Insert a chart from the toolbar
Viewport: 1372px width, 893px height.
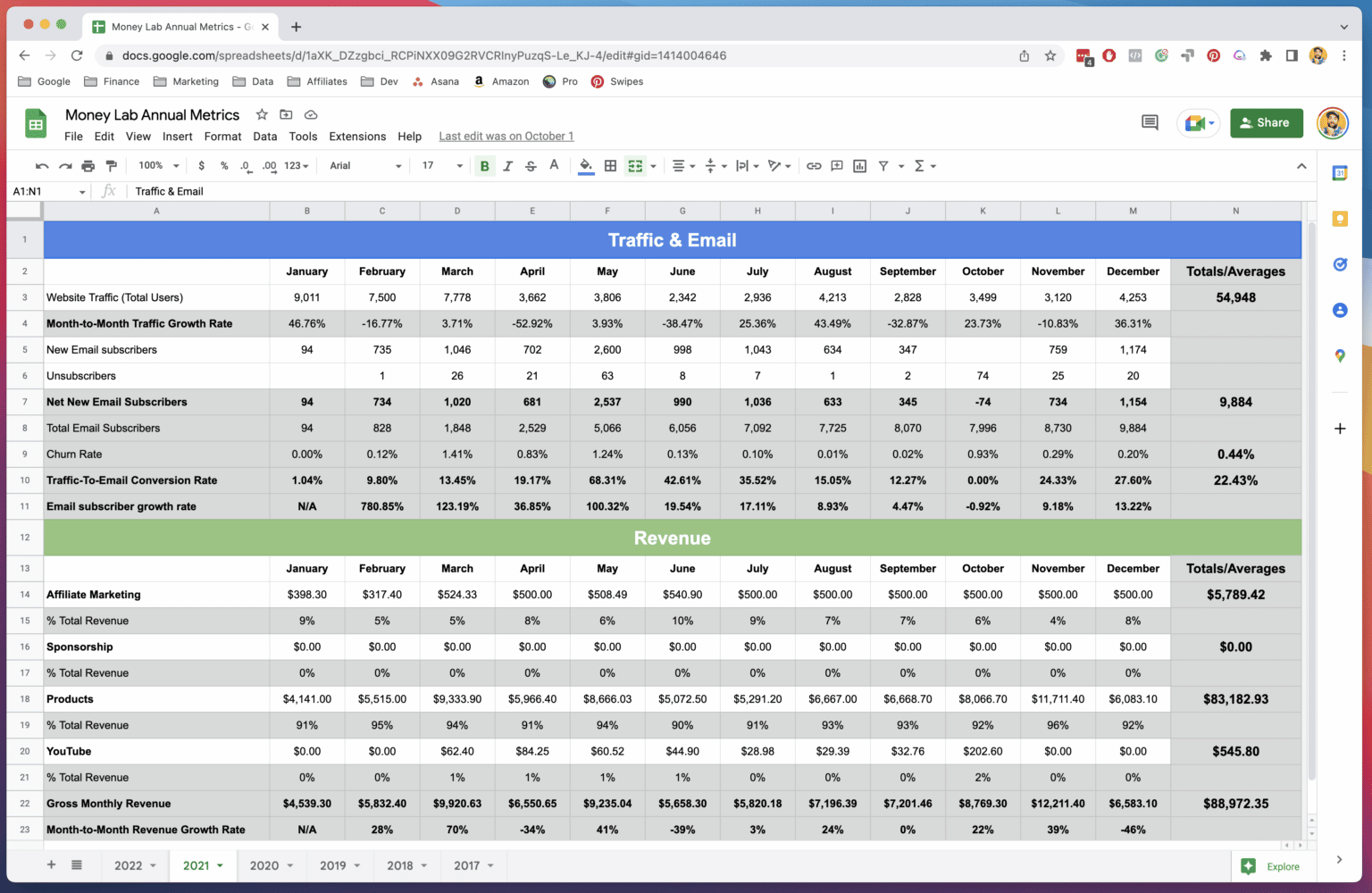tap(859, 166)
